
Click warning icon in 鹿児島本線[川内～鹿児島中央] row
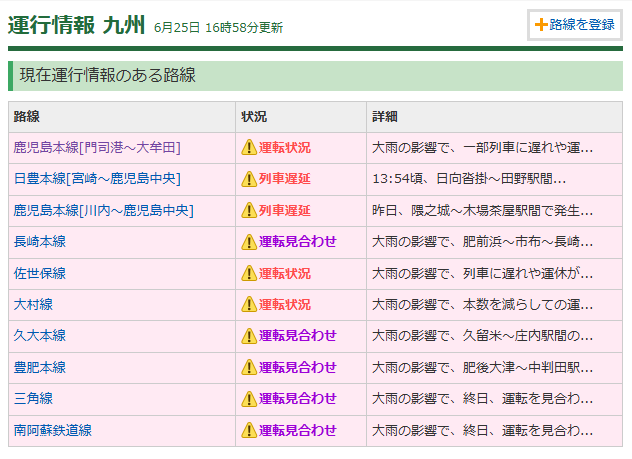click(x=249, y=210)
